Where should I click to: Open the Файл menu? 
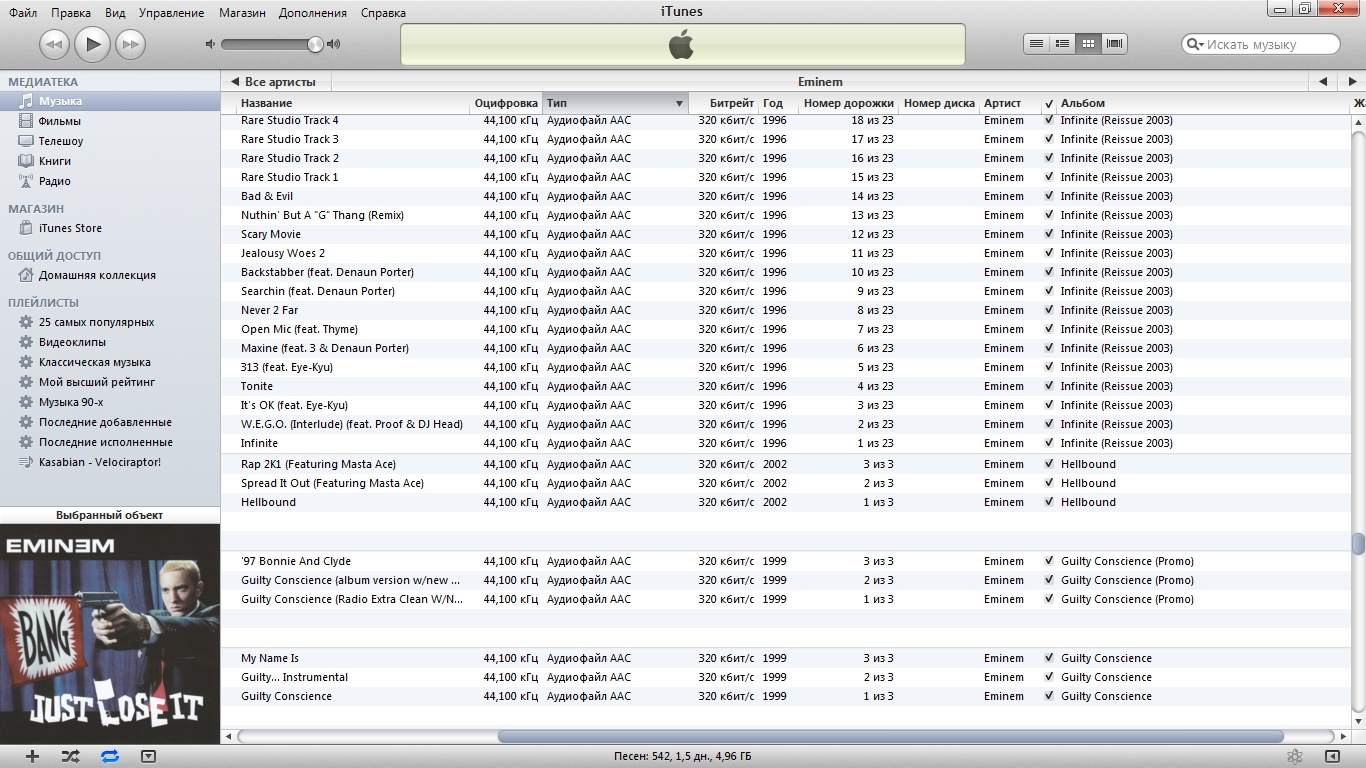[23, 13]
